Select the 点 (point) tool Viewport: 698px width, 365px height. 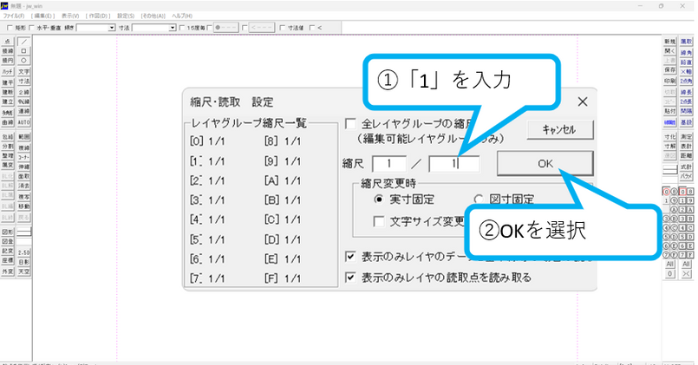8,42
